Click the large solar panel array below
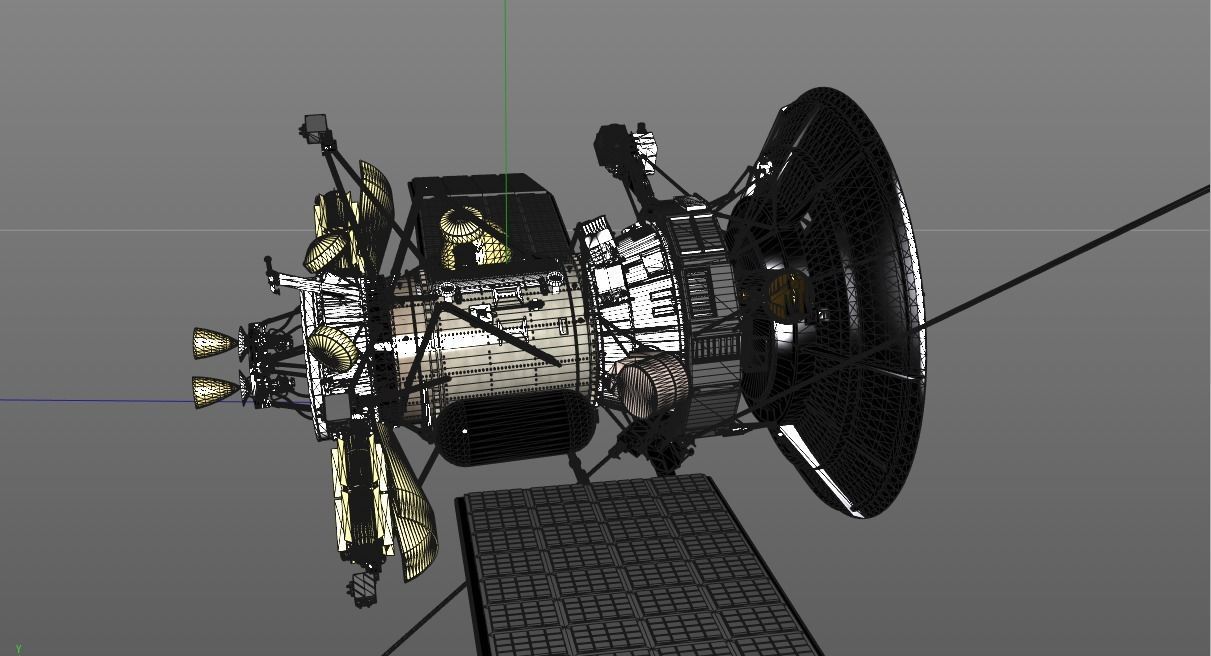This screenshot has height=656, width=1211. pos(620,570)
